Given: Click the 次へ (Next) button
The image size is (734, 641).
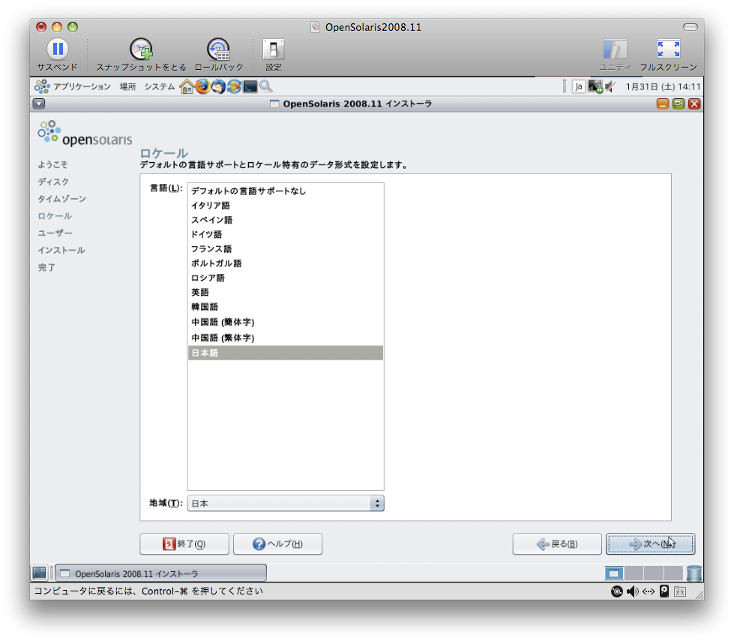Looking at the screenshot, I should click(x=650, y=544).
